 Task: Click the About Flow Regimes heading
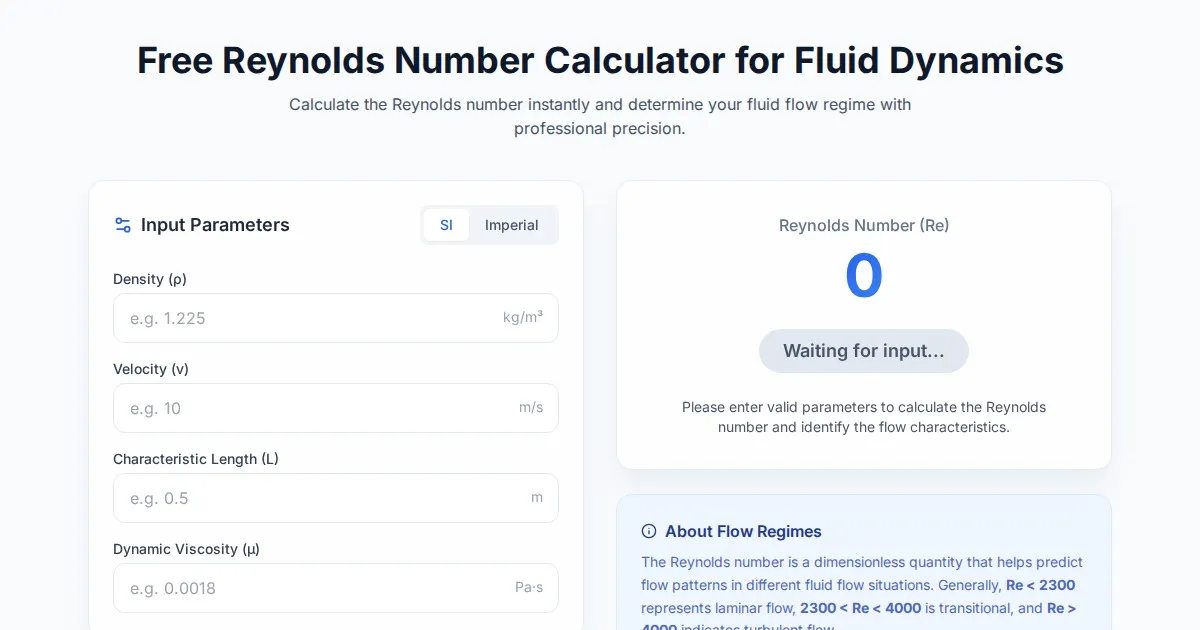(x=743, y=531)
